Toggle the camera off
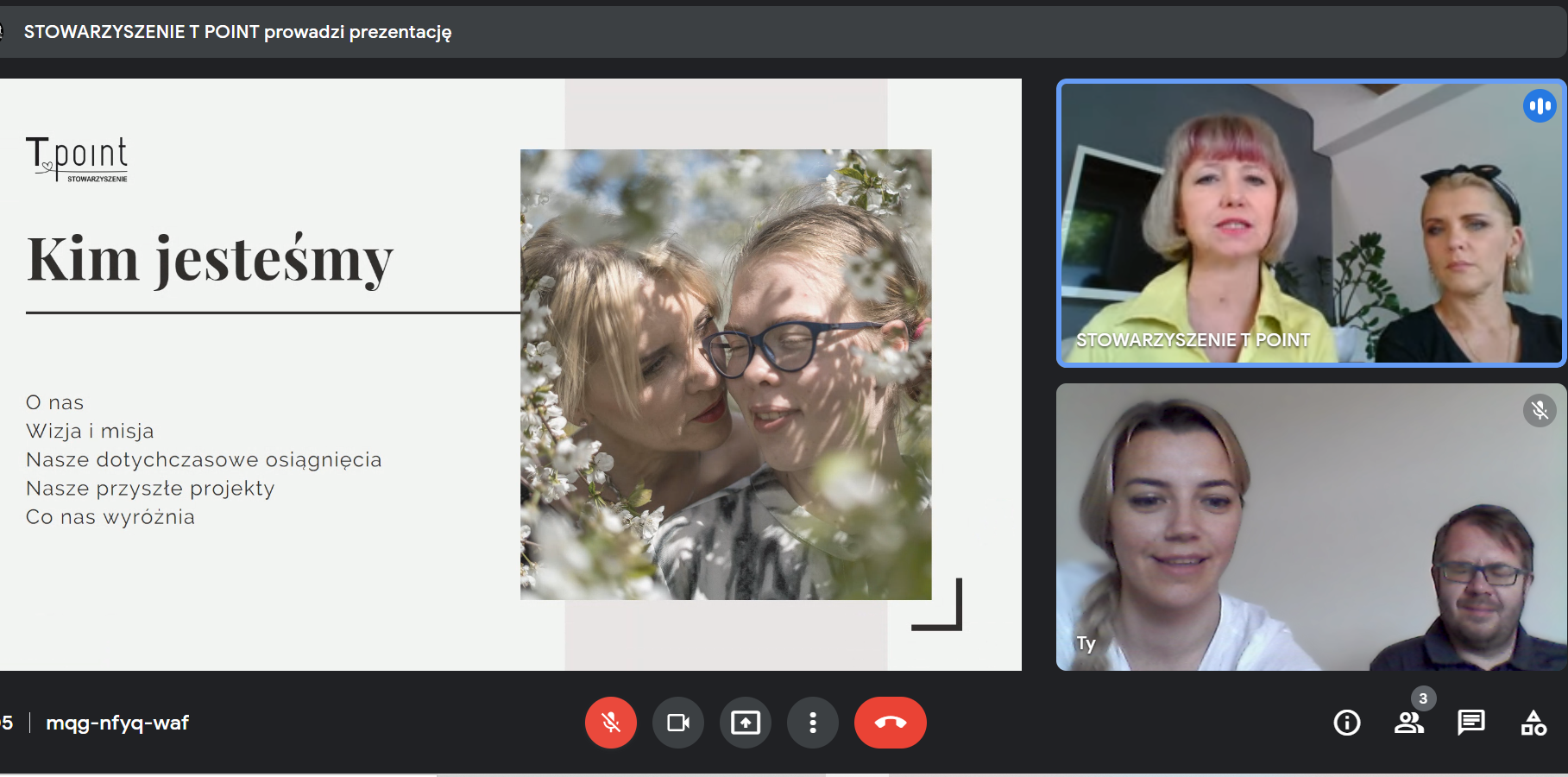 [x=678, y=723]
